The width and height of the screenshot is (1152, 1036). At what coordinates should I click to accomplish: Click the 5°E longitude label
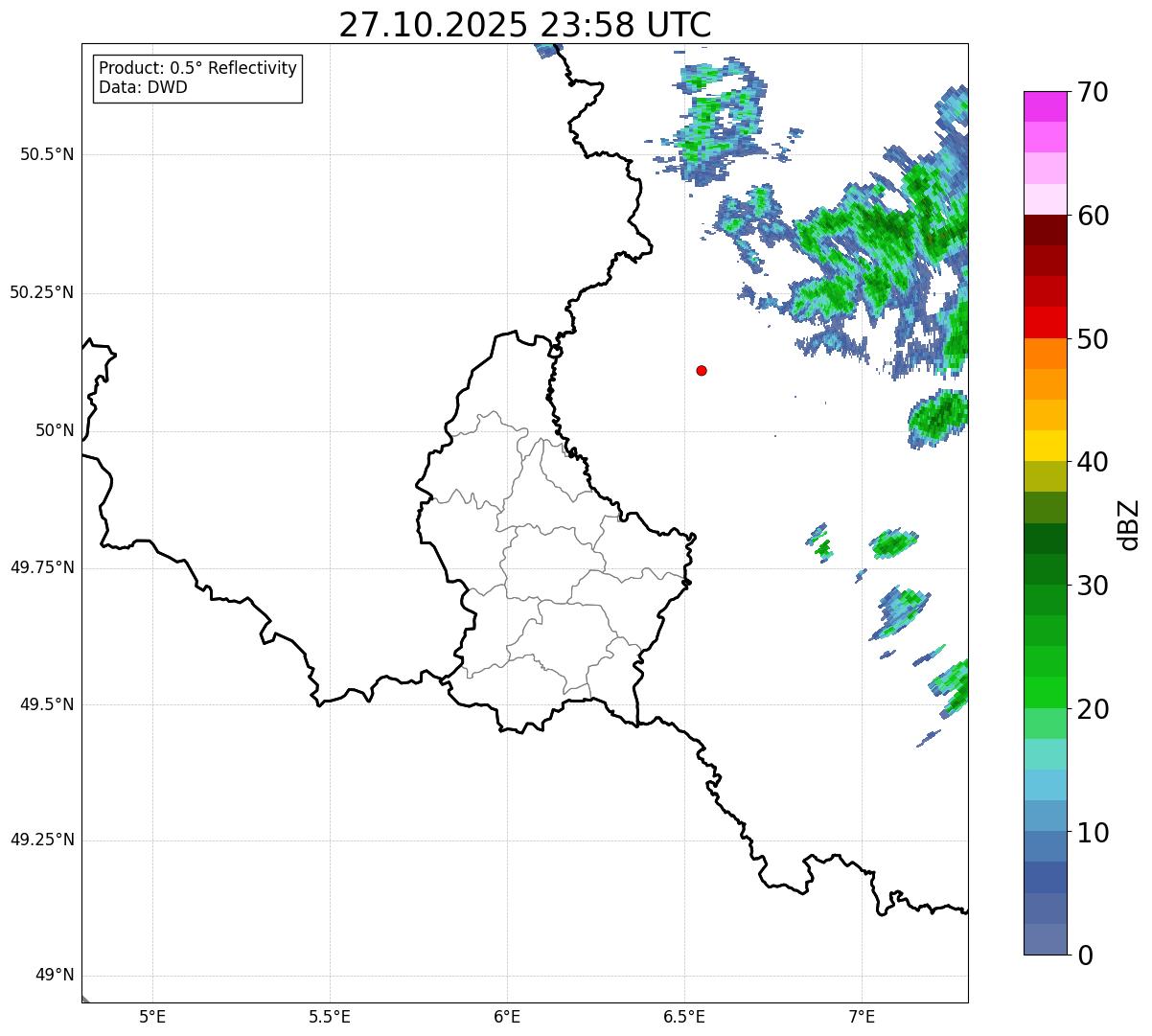tap(152, 1016)
